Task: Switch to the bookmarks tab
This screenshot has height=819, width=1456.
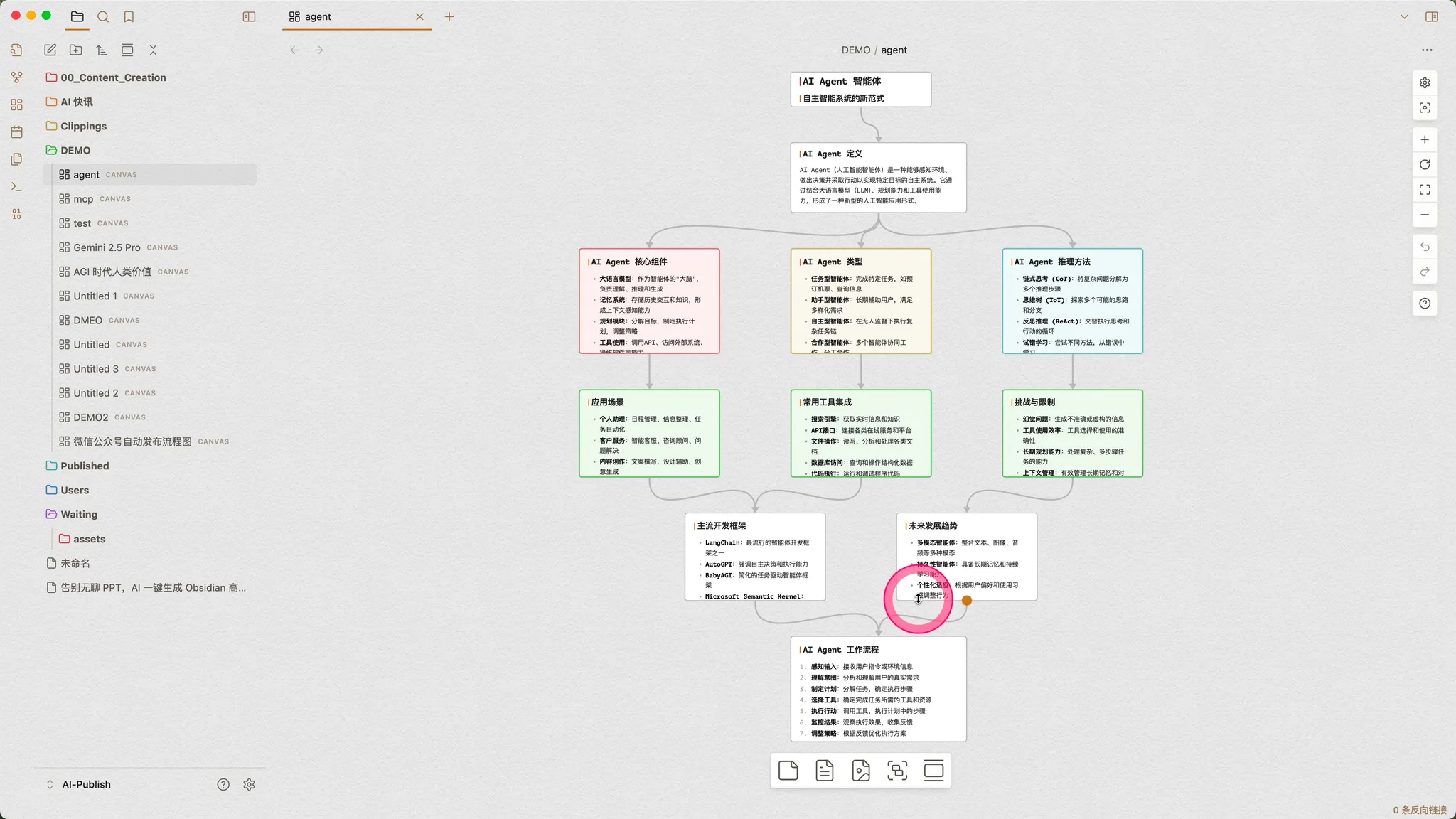Action: [129, 16]
